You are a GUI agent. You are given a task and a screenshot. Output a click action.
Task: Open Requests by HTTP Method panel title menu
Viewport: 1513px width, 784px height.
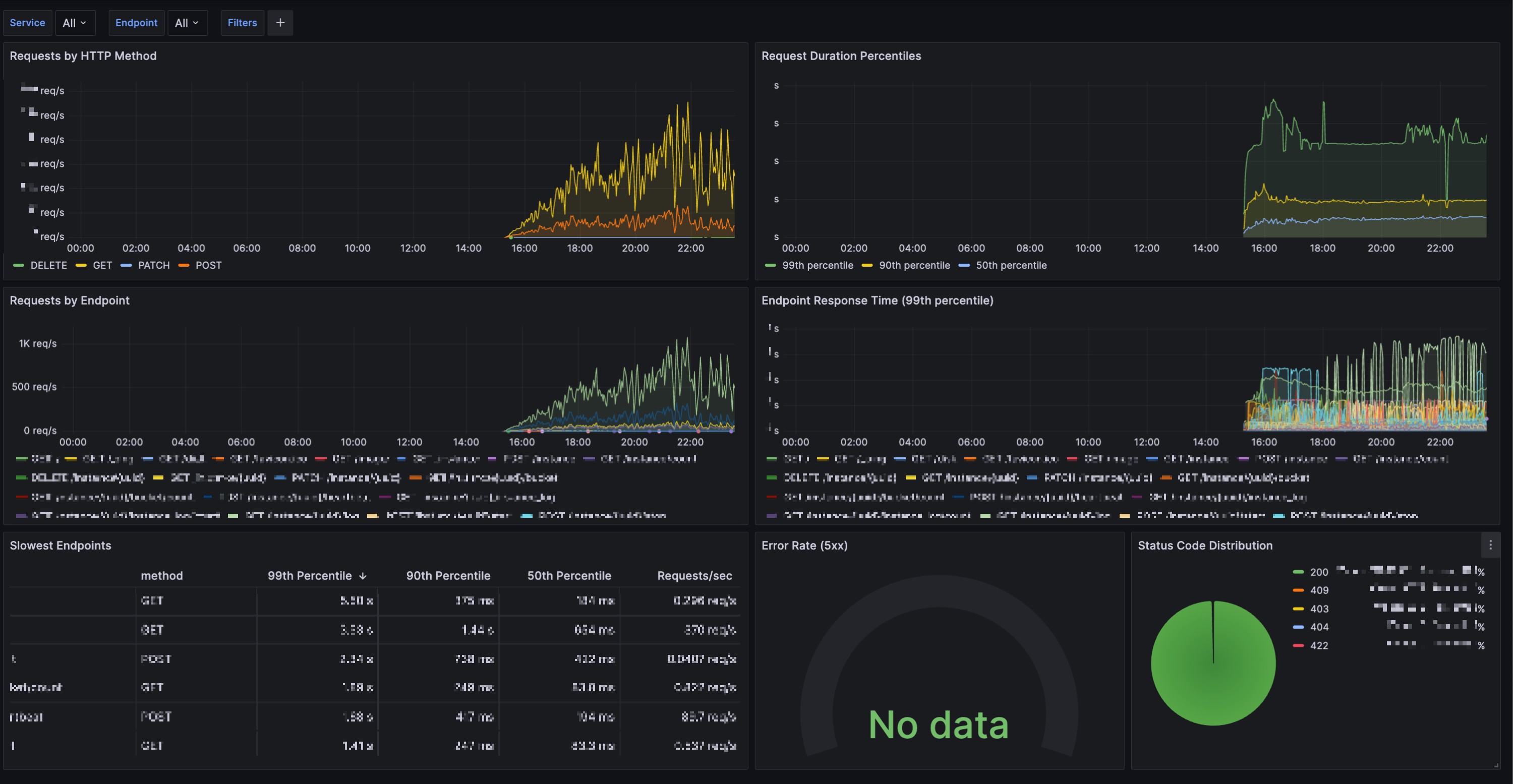(x=83, y=56)
